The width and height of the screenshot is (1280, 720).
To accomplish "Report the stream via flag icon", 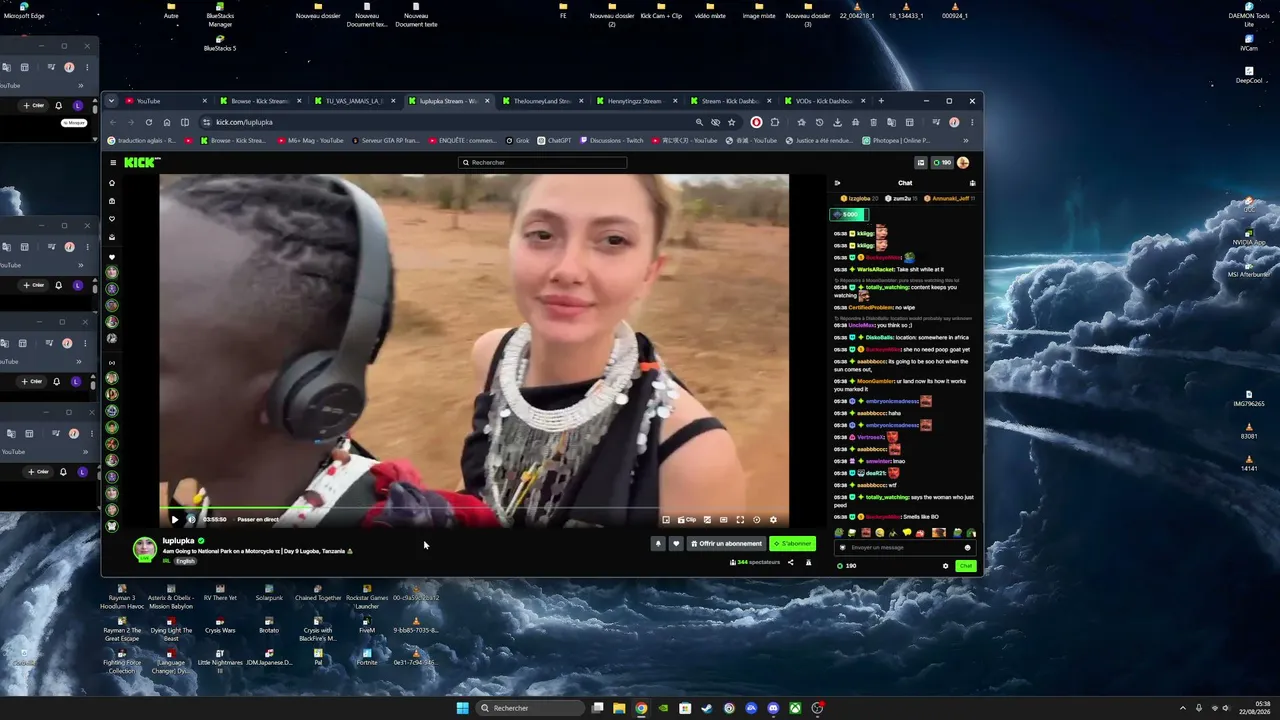I will [808, 562].
